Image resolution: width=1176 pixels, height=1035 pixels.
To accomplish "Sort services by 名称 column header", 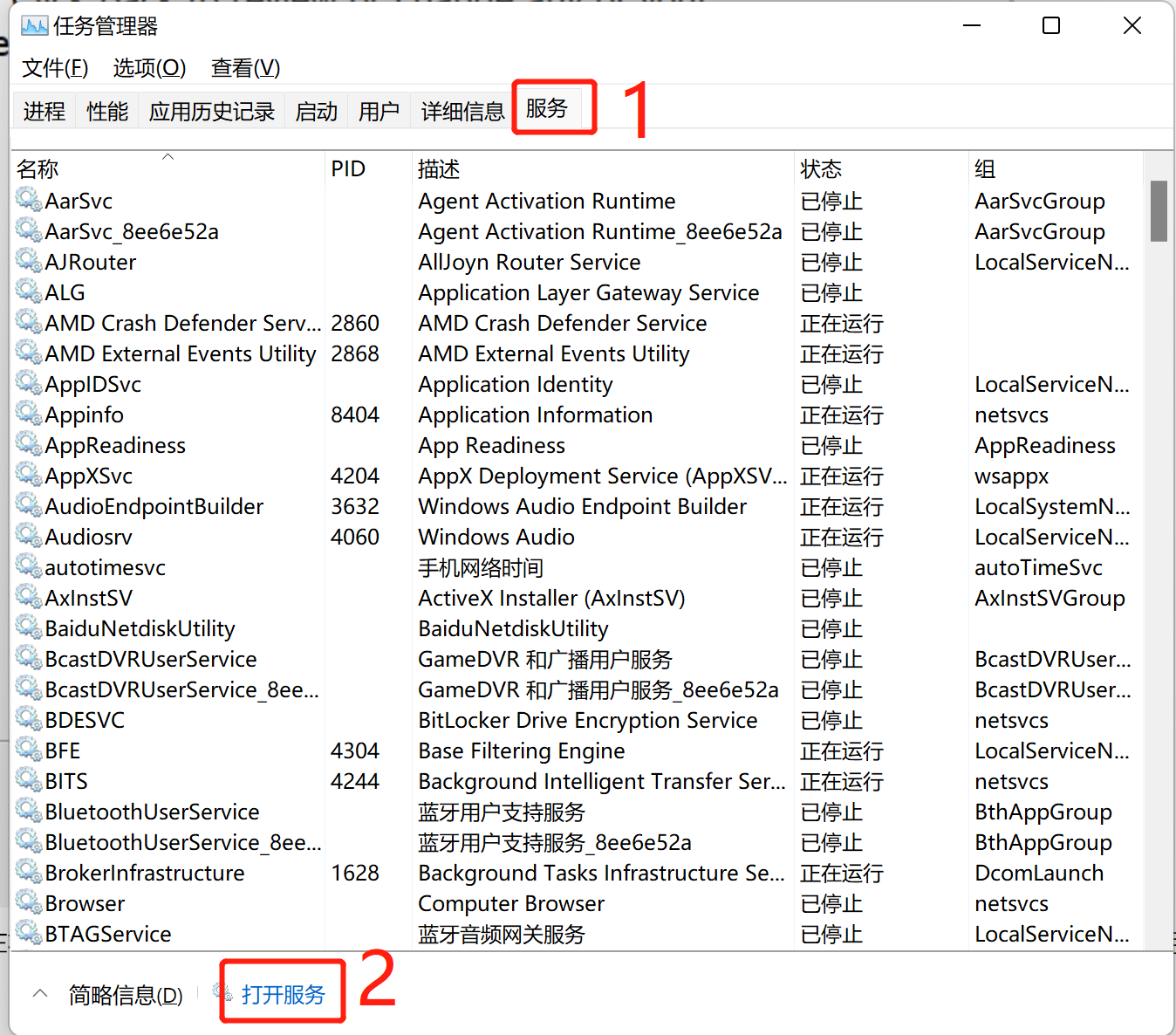I will (167, 168).
